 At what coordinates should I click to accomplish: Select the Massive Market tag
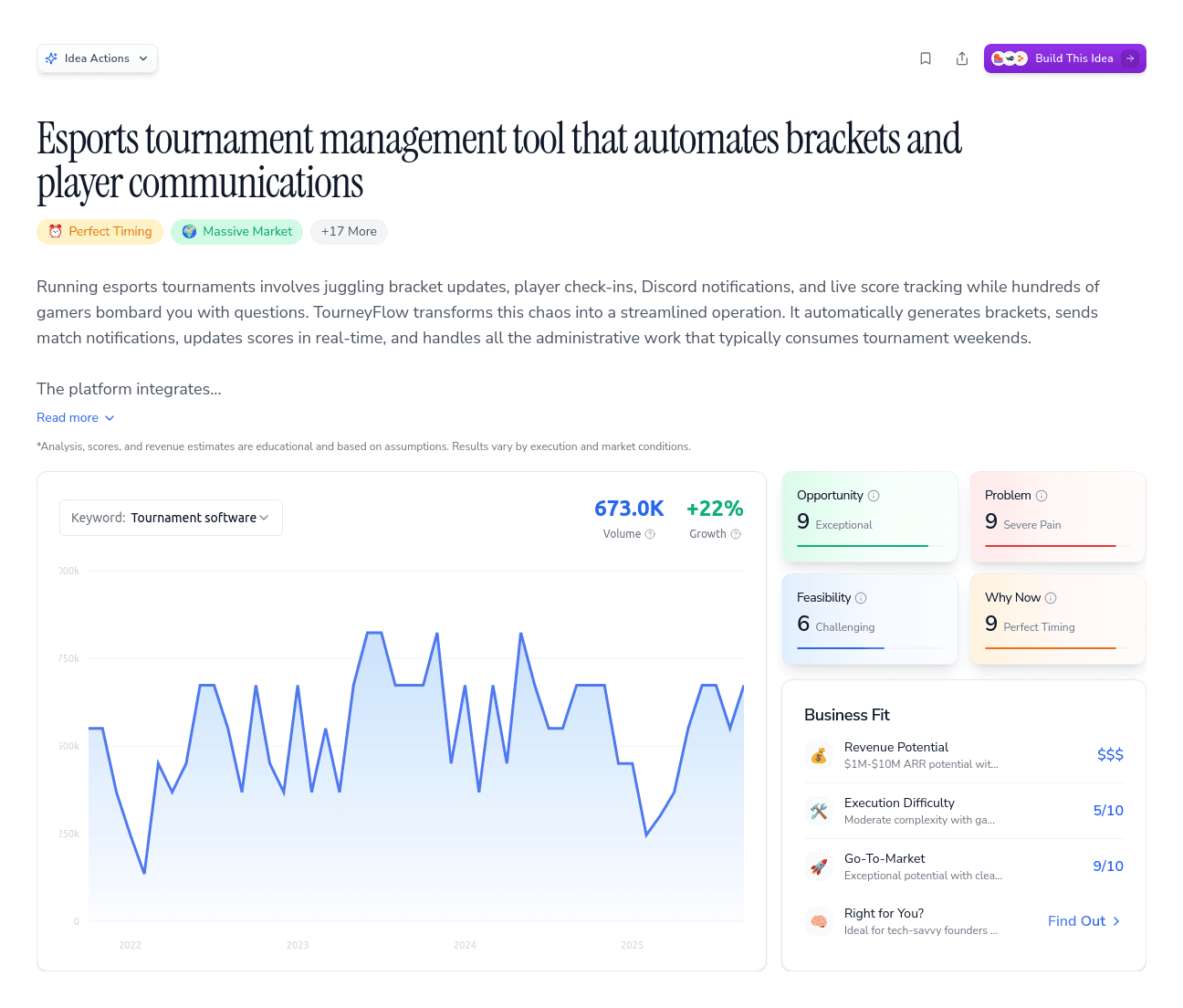[236, 232]
